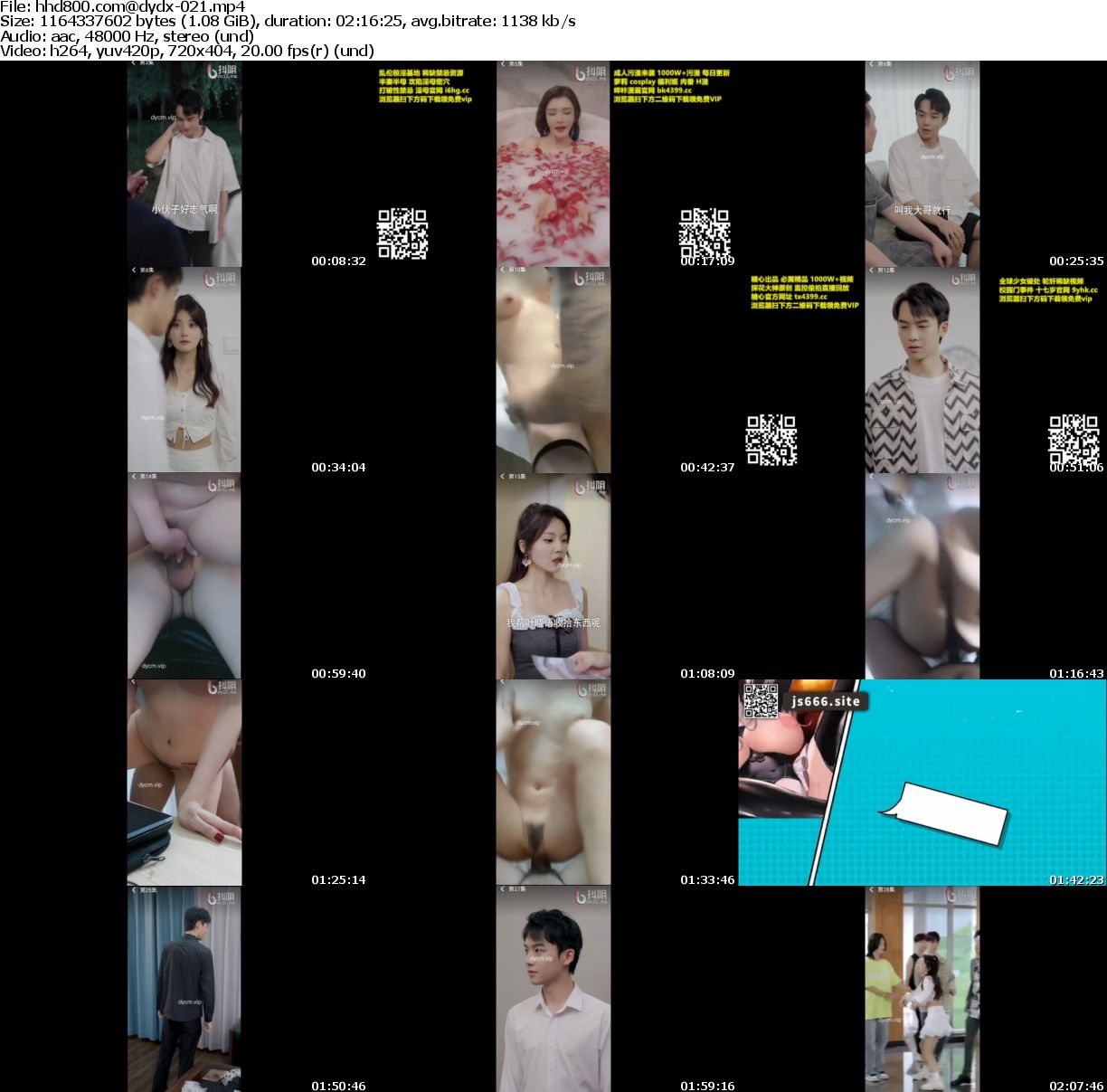Screen dimensions: 1107x1092
Task: Click the back arrow in the 00:08:32 frame
Action: coord(134,63)
